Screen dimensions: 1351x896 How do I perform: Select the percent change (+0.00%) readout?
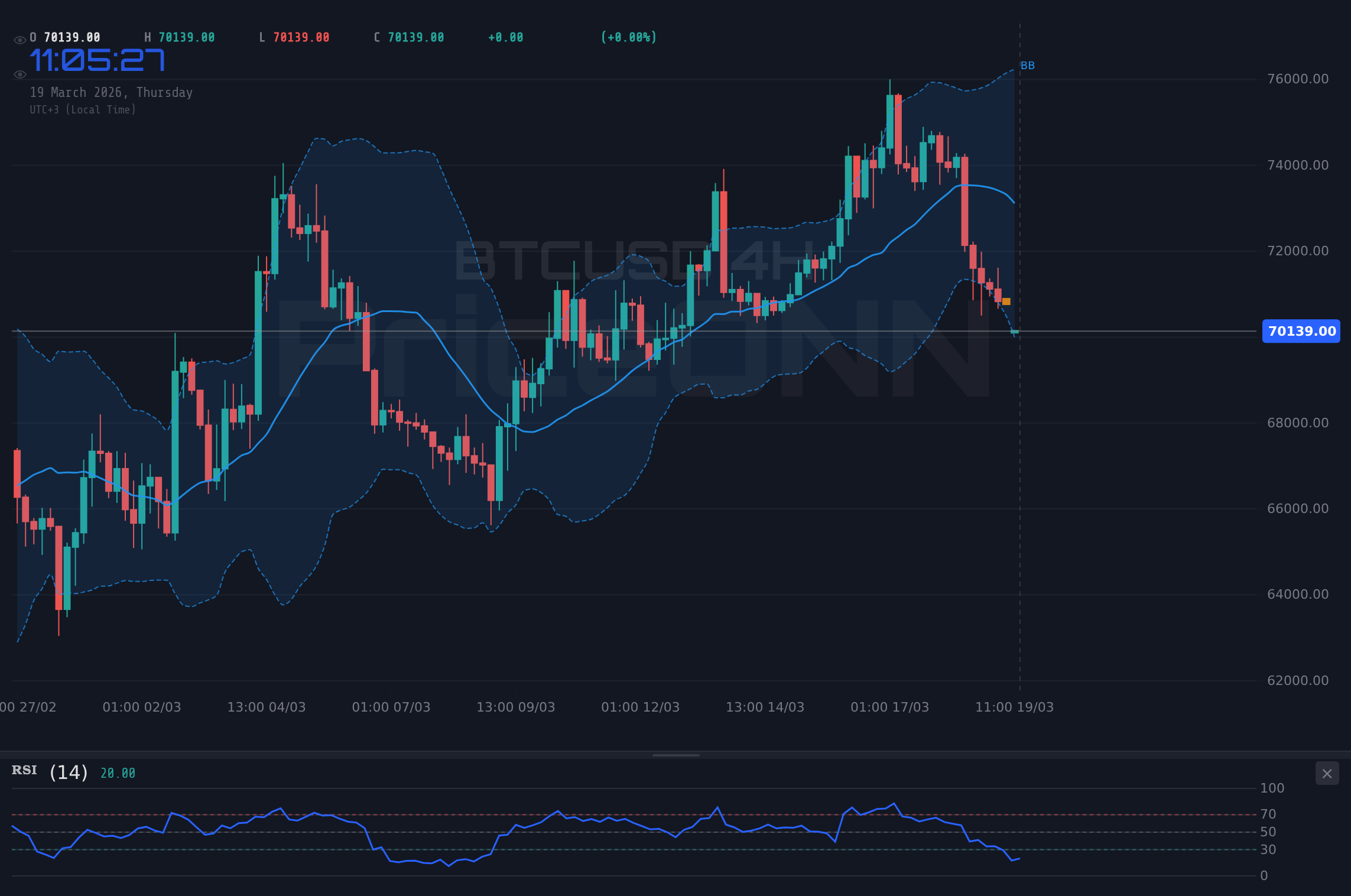[x=629, y=37]
